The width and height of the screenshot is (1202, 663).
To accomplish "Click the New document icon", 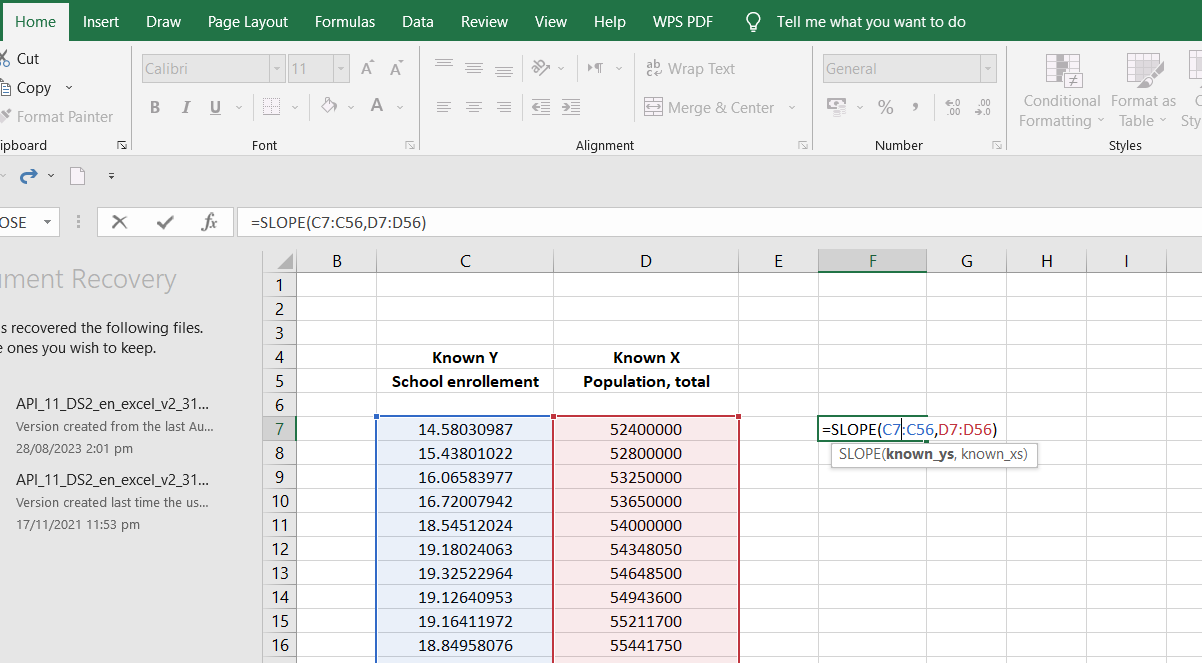I will (x=78, y=176).
